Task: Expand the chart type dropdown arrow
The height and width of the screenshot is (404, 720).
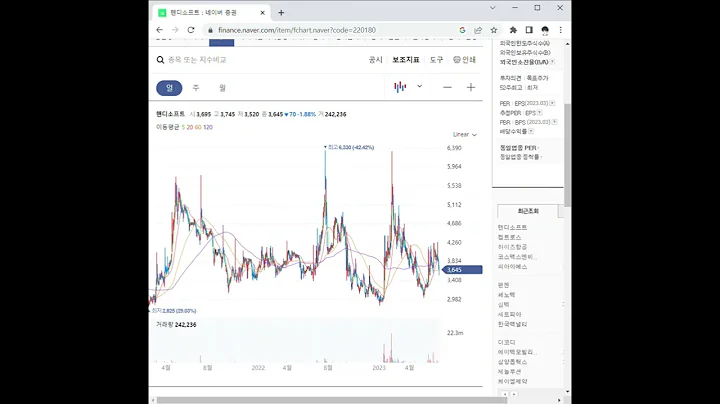Action: click(x=419, y=86)
